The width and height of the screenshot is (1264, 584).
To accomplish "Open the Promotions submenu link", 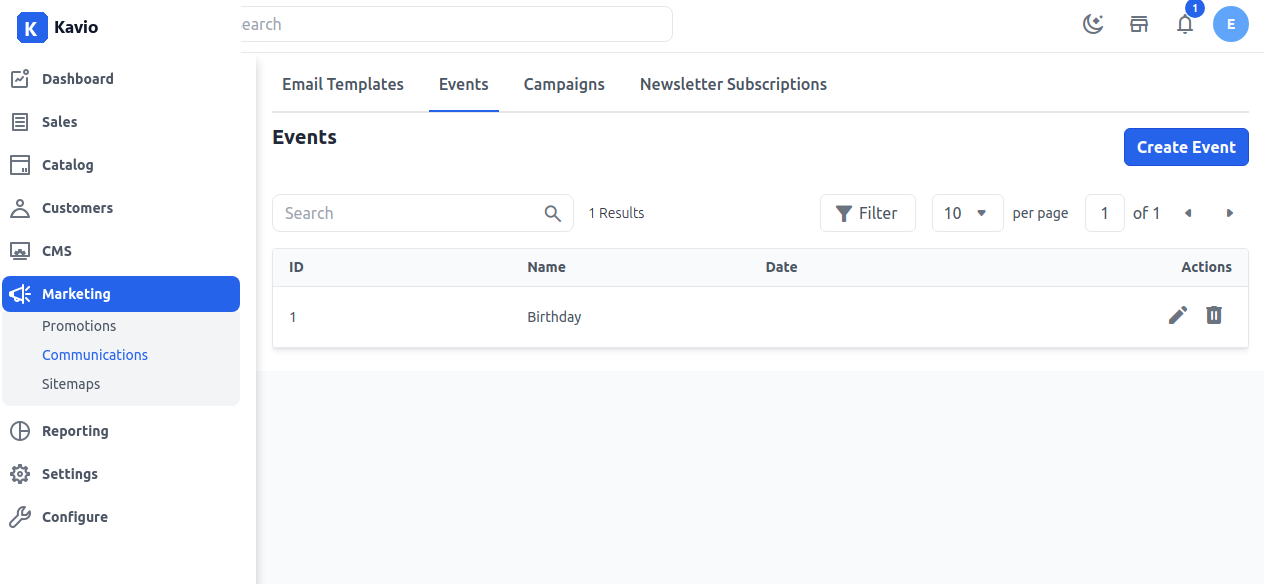I will tap(79, 326).
